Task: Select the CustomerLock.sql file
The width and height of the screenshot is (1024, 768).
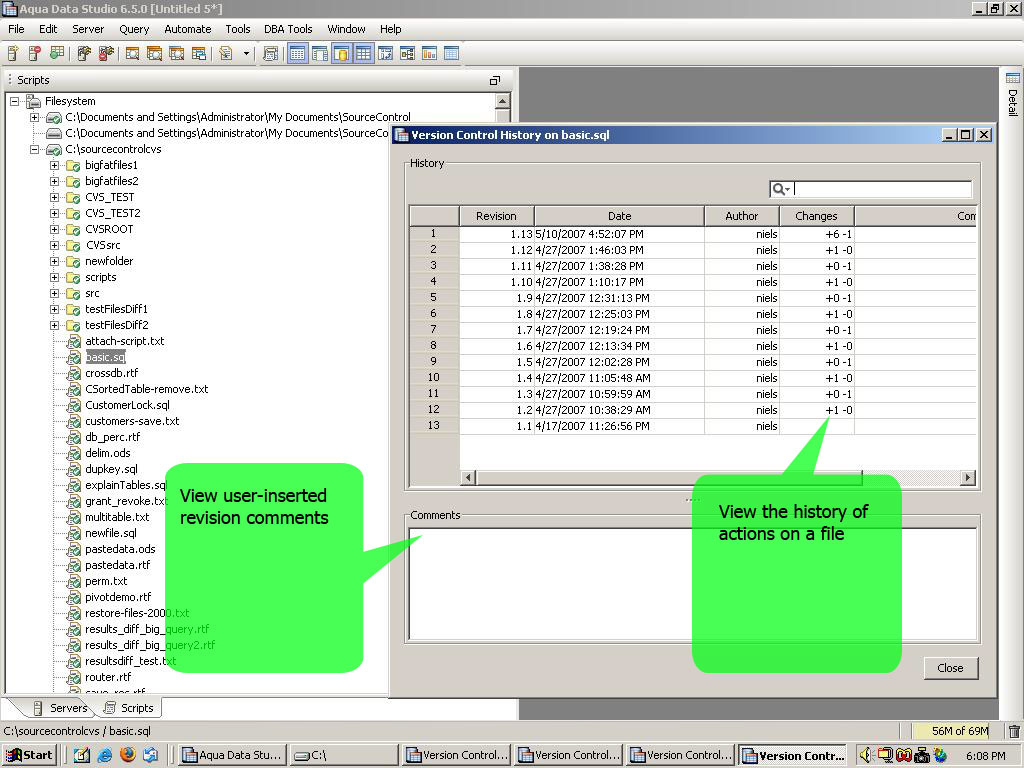Action: [x=127, y=405]
